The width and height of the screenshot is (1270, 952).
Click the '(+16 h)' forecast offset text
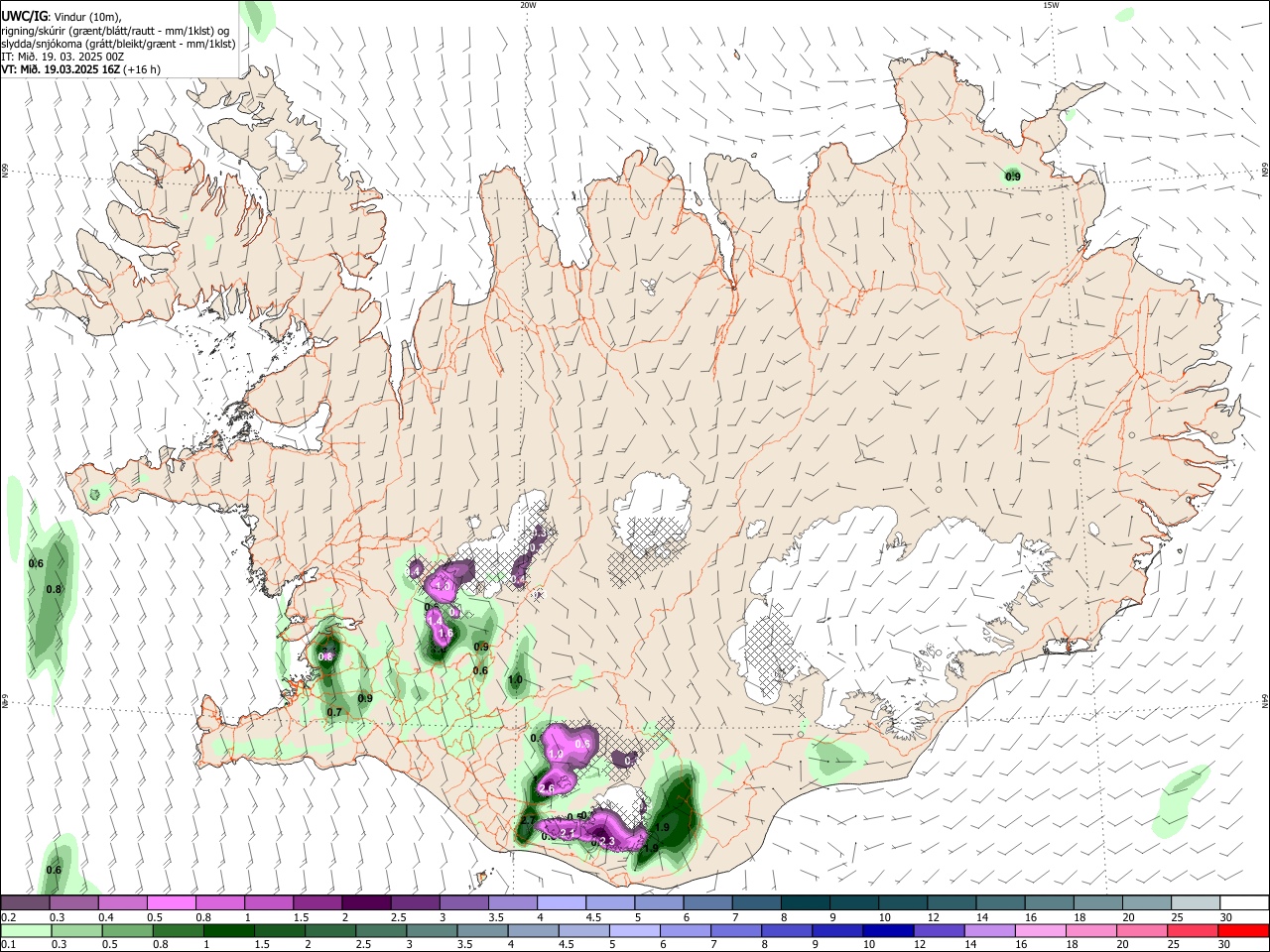click(x=142, y=69)
